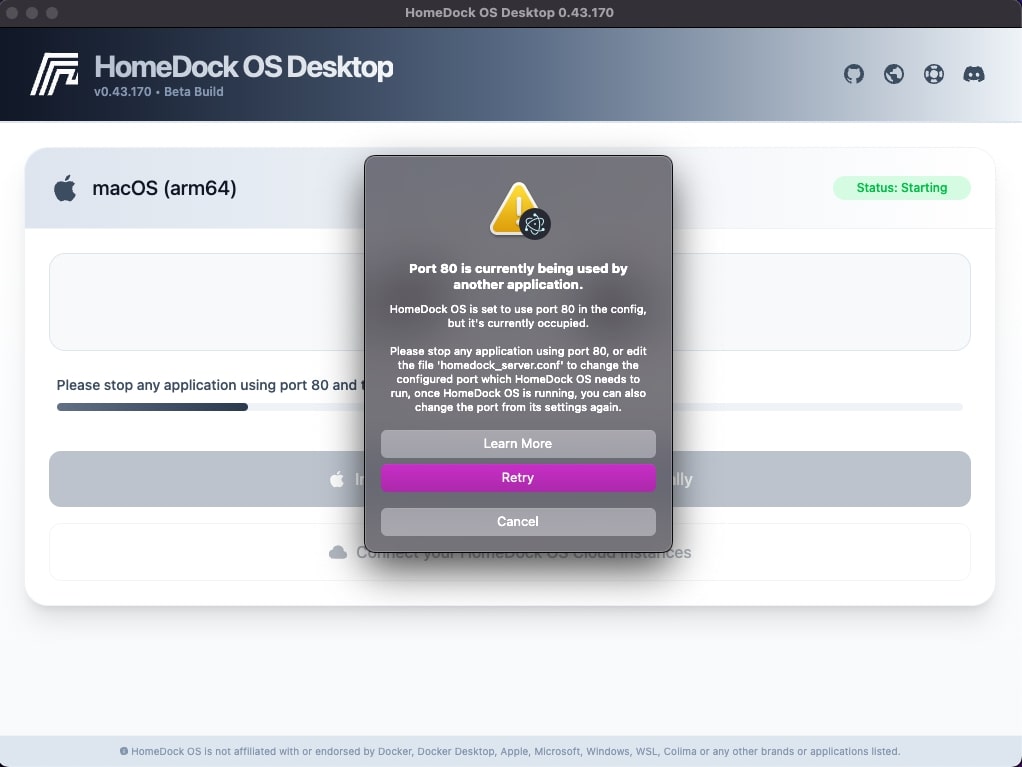Viewport: 1022px width, 767px height.
Task: Open the Discord icon in the header
Action: coord(974,74)
